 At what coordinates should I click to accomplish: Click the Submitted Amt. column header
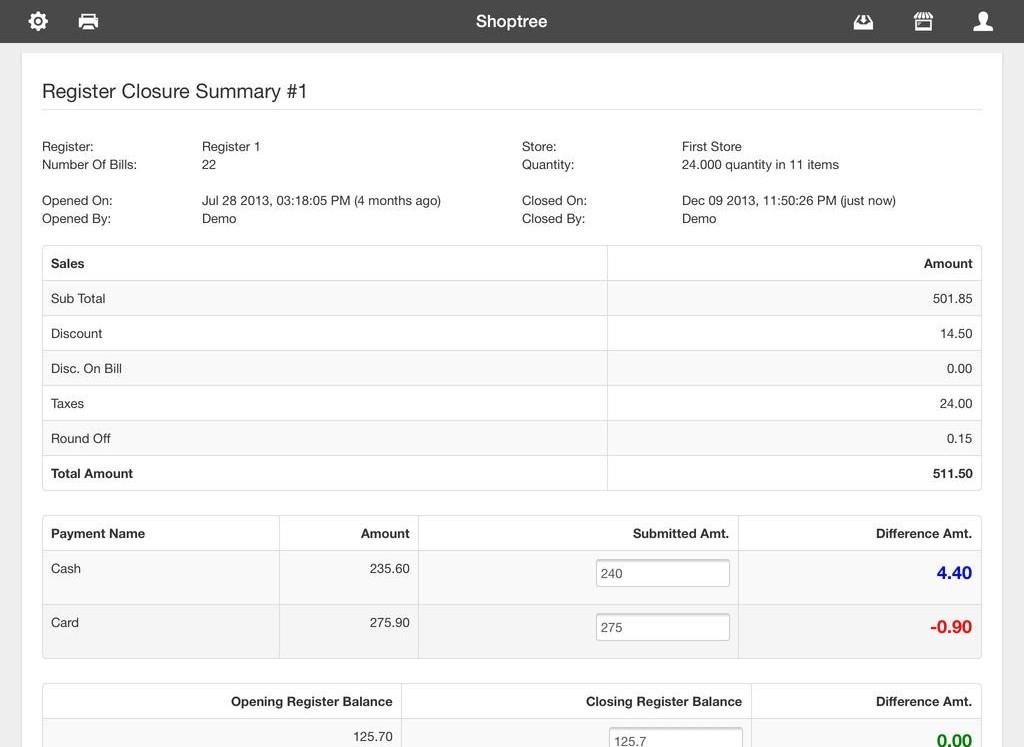point(680,533)
